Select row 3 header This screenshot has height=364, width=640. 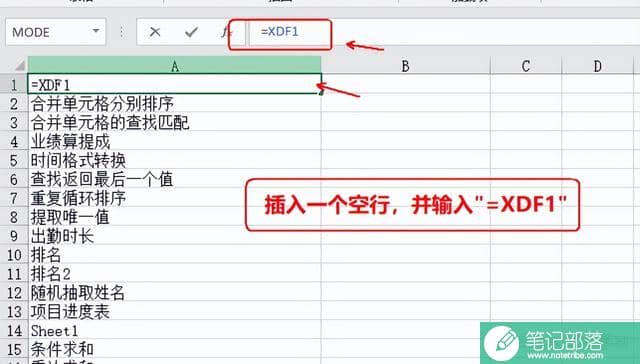pos(14,122)
